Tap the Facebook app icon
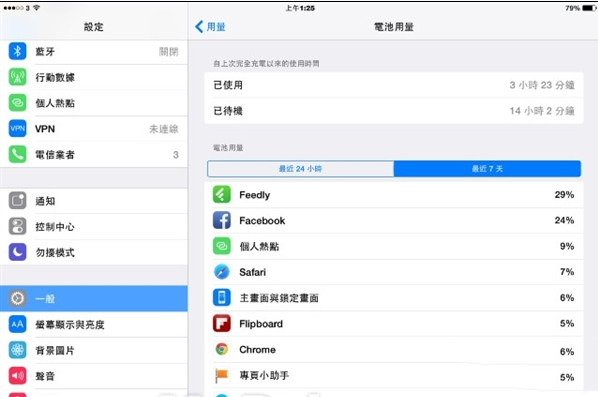598x397 pixels. coord(222,220)
